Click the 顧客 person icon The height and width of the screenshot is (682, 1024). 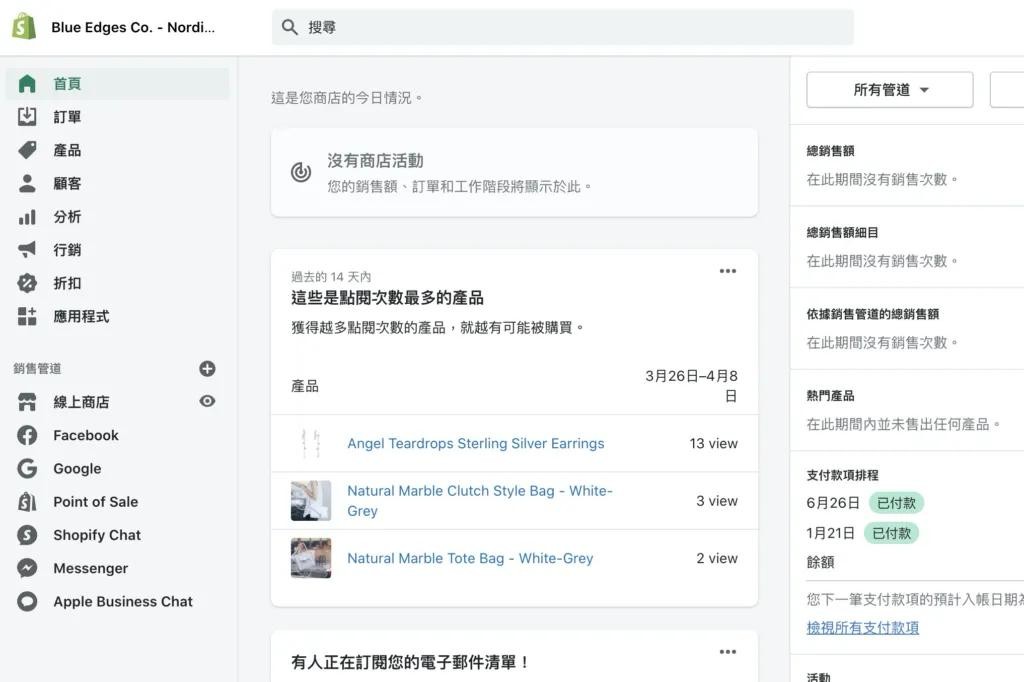pyautogui.click(x=27, y=183)
